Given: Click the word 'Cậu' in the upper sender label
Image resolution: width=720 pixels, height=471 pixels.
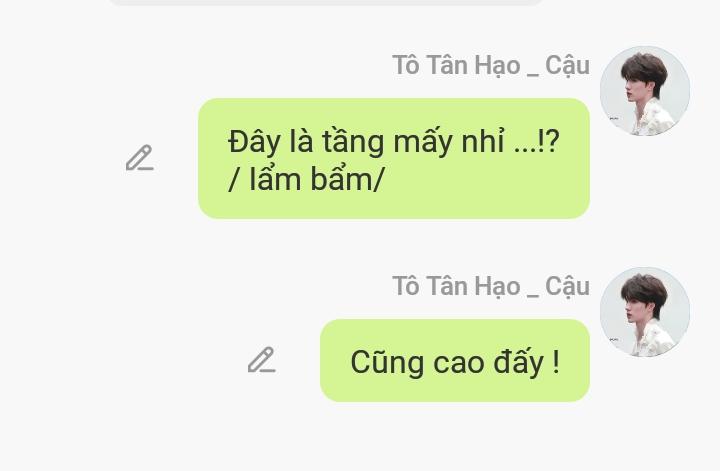Looking at the screenshot, I should tap(568, 66).
